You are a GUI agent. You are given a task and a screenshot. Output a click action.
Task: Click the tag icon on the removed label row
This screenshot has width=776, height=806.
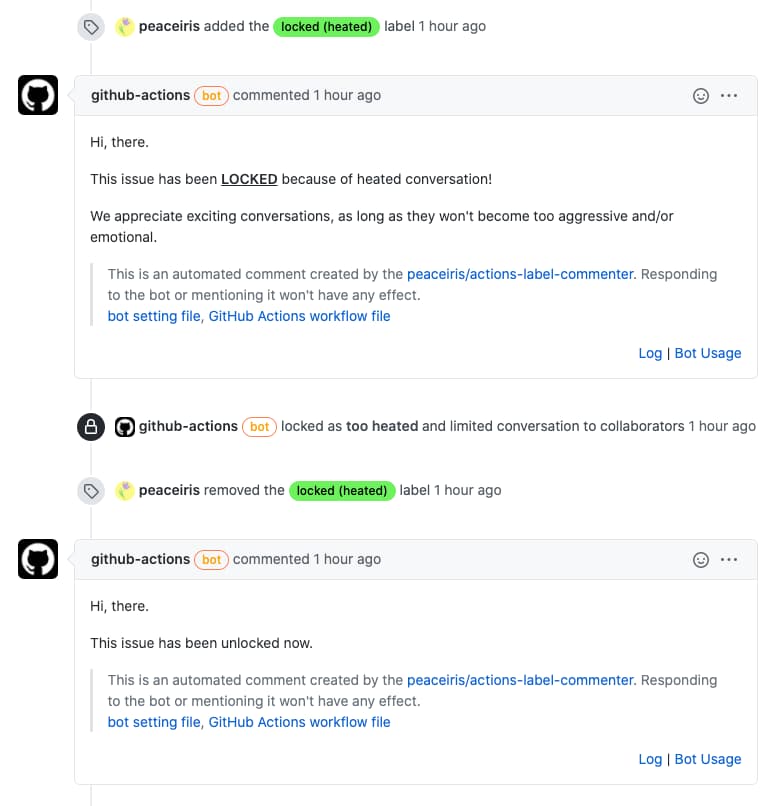click(91, 490)
